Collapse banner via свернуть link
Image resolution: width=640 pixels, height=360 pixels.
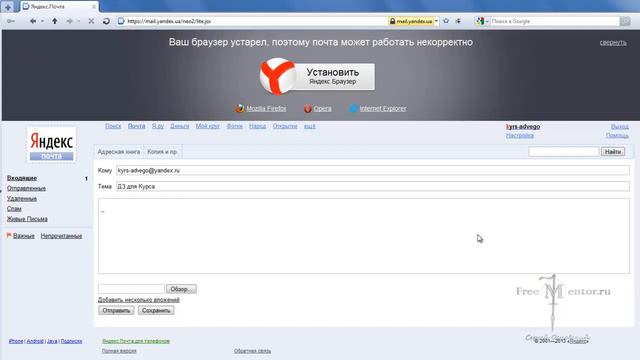(613, 42)
